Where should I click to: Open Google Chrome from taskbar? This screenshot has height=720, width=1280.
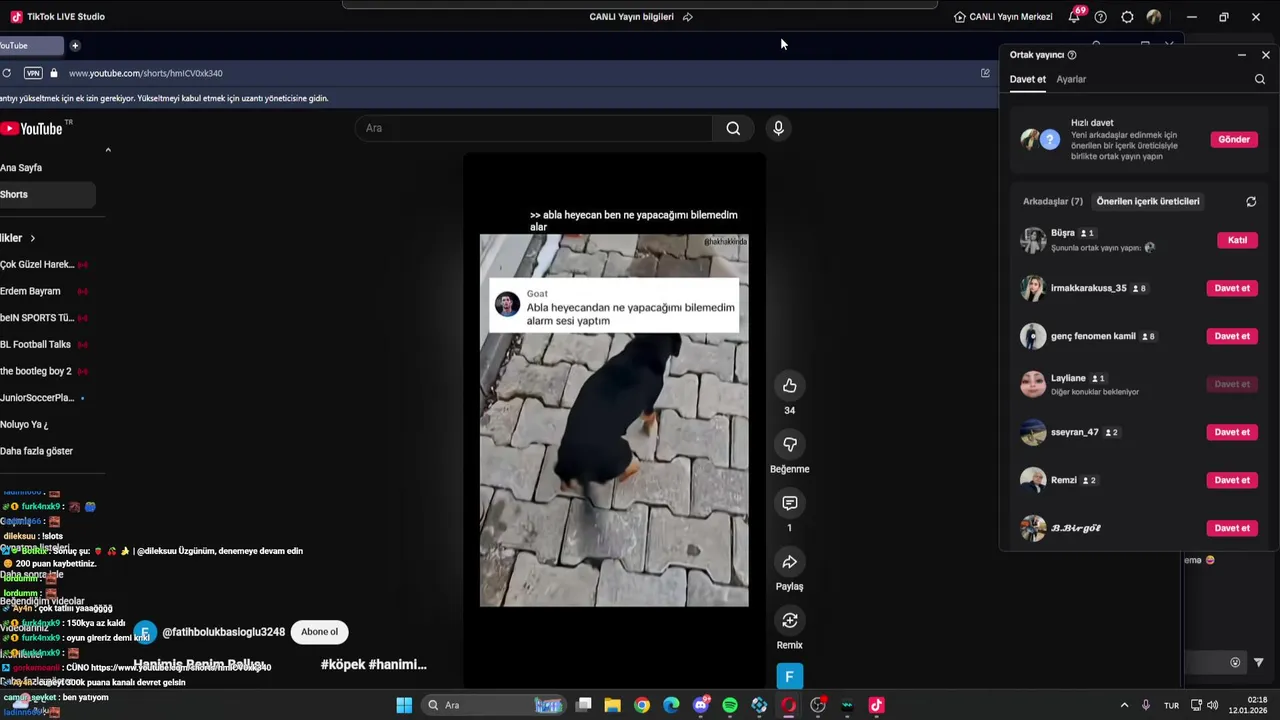click(x=642, y=705)
